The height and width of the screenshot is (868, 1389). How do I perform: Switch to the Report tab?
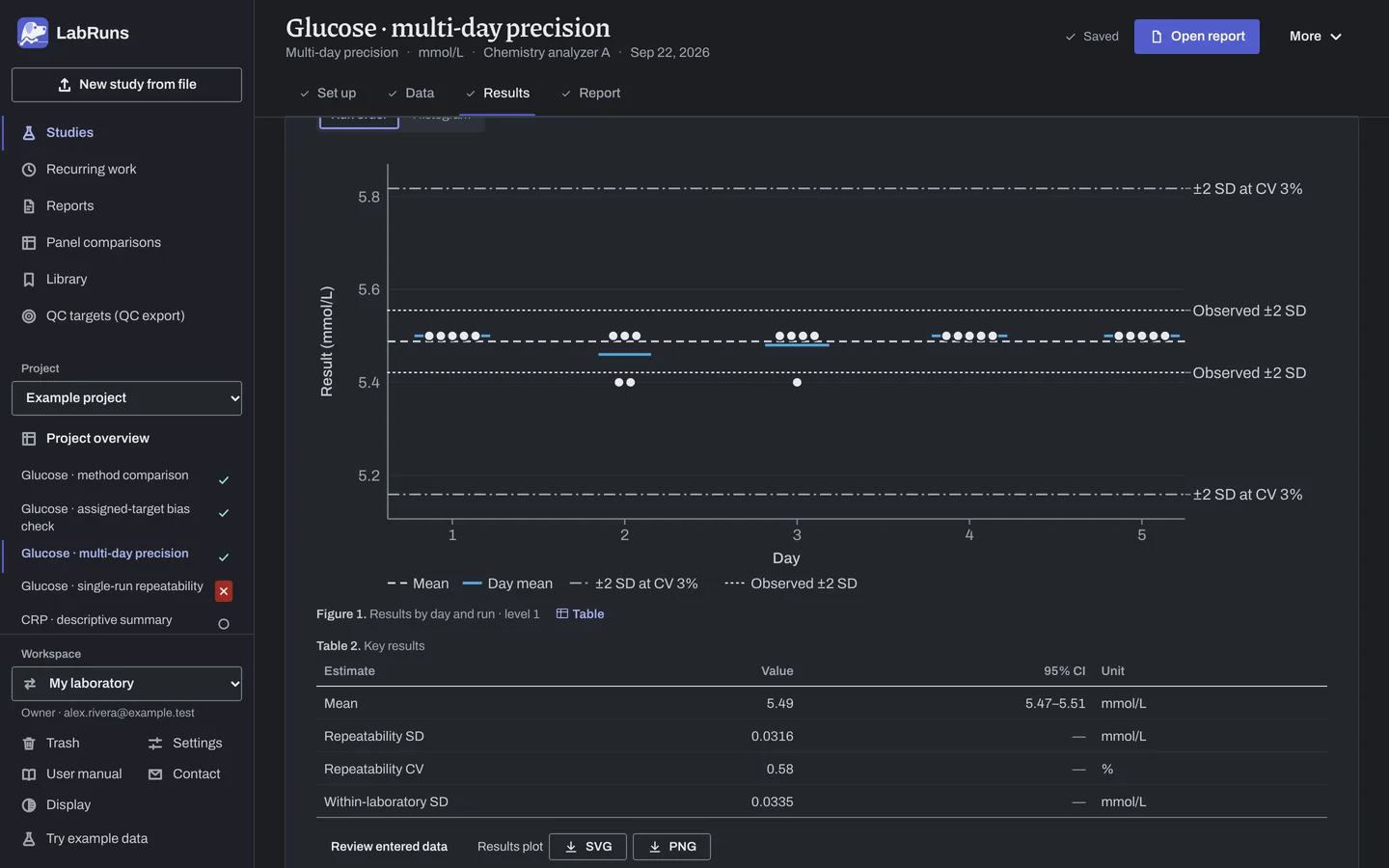tap(590, 93)
